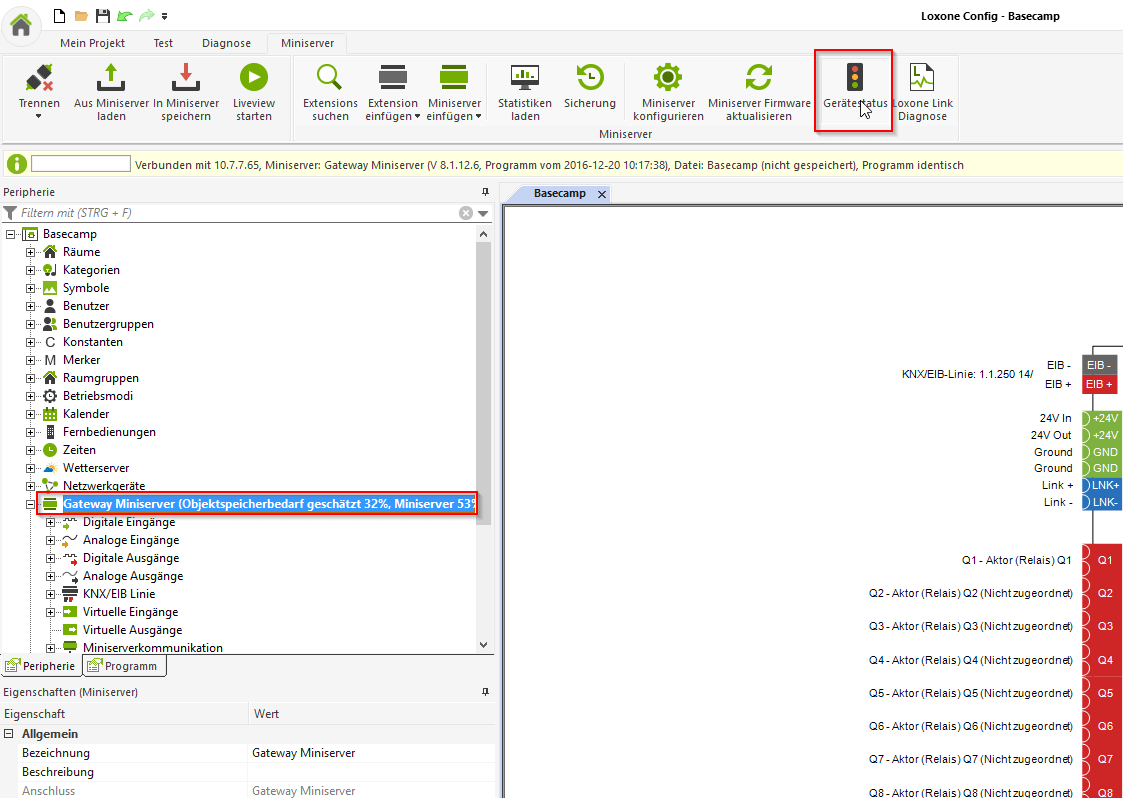Click Extensions suchen magnifier icon
Image resolution: width=1123 pixels, height=798 pixels.
tap(330, 78)
